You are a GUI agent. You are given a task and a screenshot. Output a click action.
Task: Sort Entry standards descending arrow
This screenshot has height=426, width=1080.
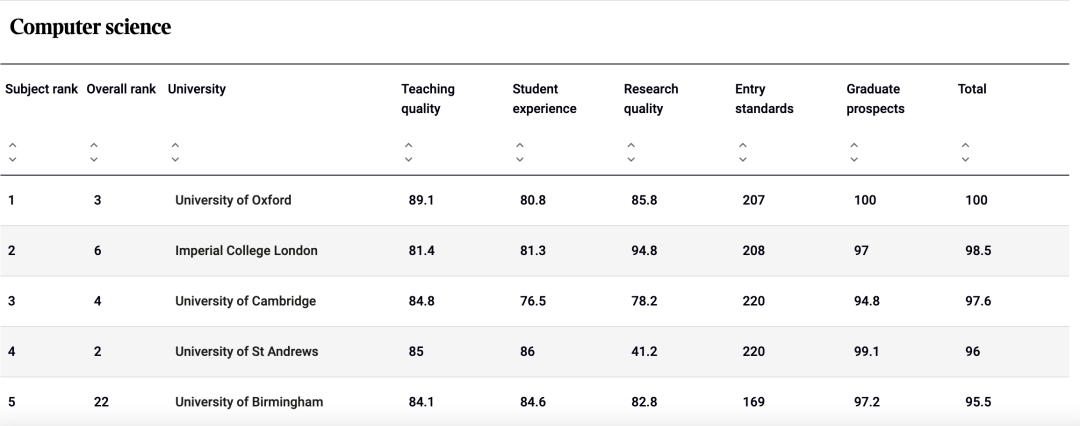[x=742, y=159]
